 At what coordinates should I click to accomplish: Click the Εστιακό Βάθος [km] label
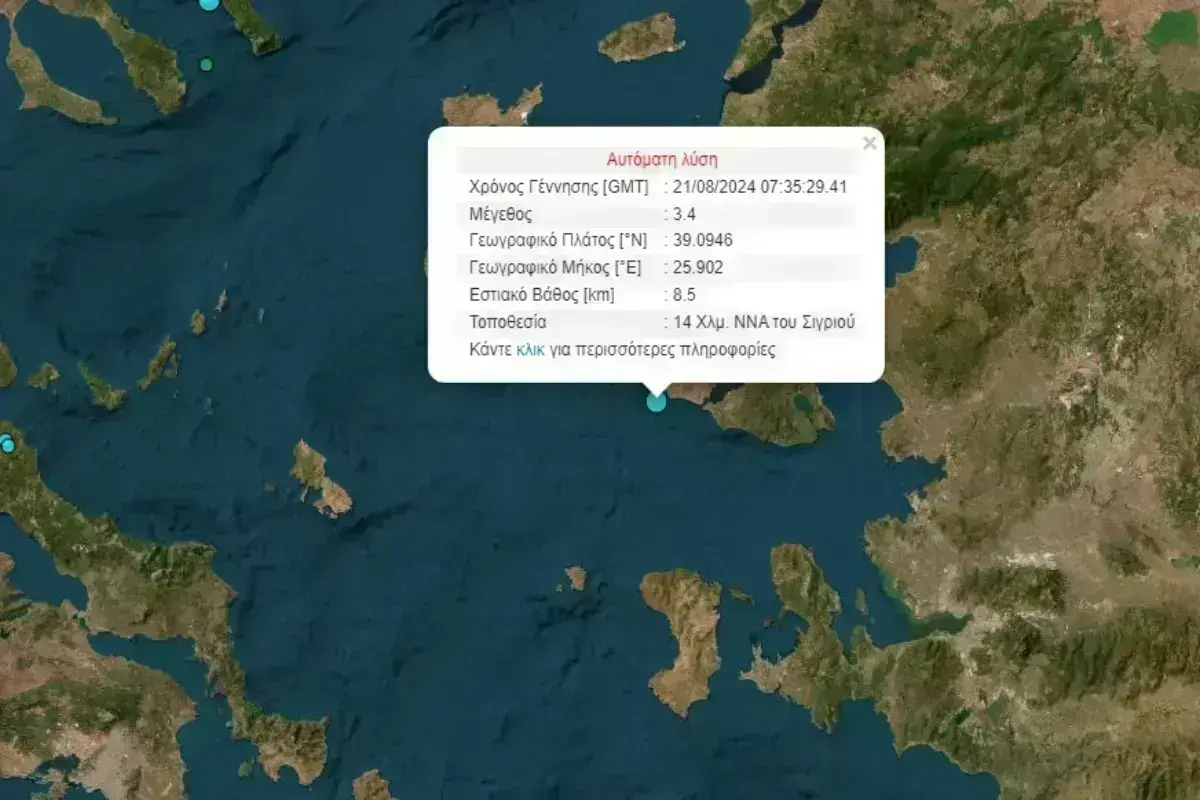click(x=541, y=295)
